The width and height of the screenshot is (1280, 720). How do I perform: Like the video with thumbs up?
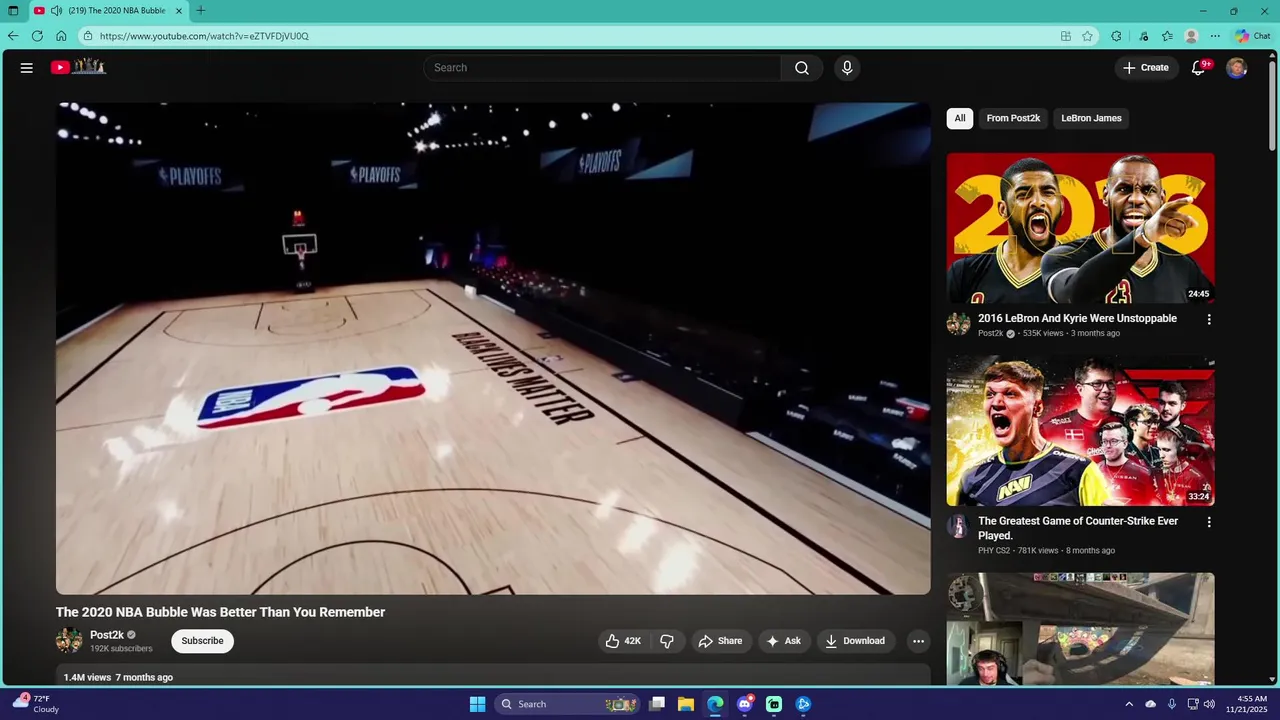click(623, 641)
